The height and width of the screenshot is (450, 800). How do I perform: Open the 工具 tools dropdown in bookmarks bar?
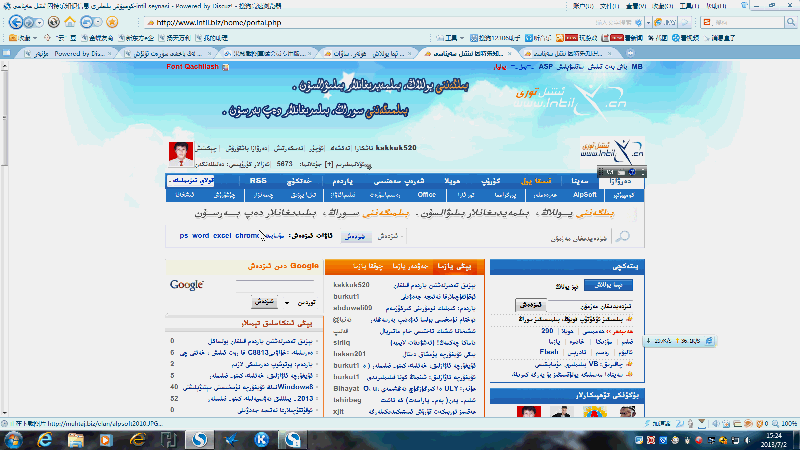[x=451, y=38]
